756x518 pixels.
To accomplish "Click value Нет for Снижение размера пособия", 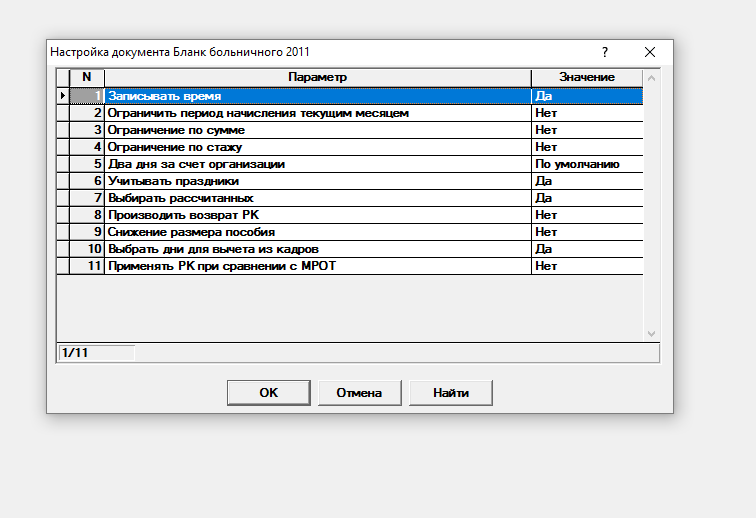I will [x=587, y=232].
